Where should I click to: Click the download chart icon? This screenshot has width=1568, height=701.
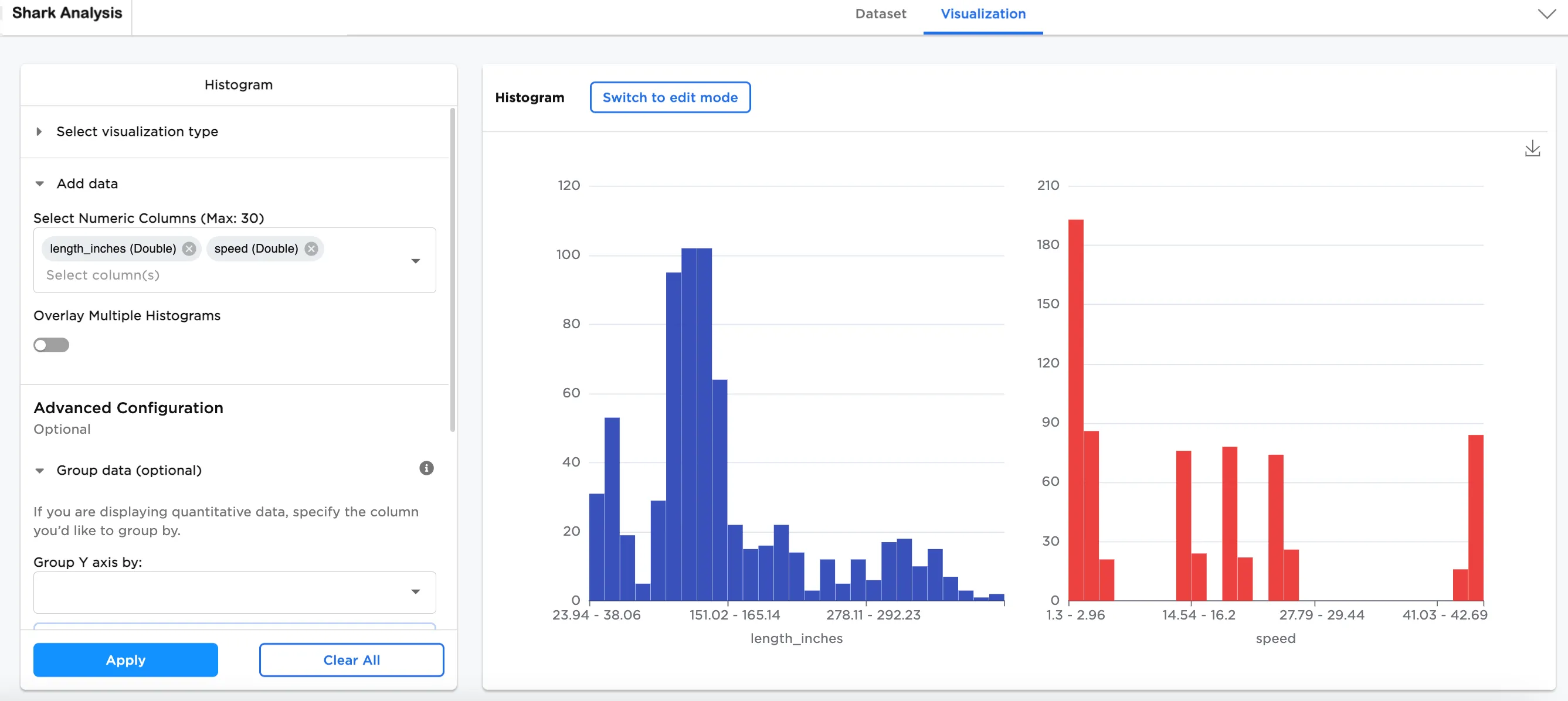click(x=1532, y=148)
